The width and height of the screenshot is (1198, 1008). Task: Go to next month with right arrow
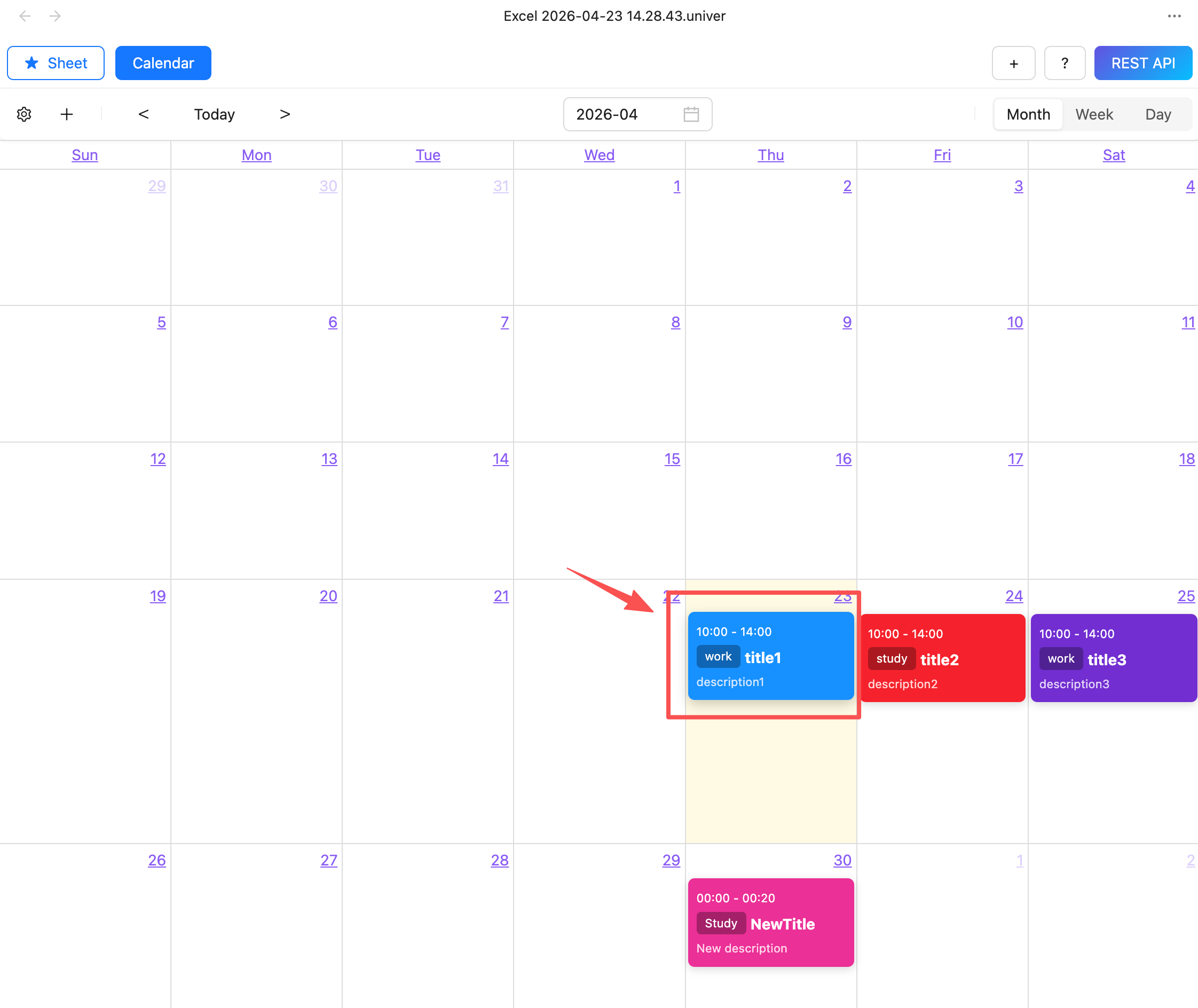pyautogui.click(x=285, y=114)
